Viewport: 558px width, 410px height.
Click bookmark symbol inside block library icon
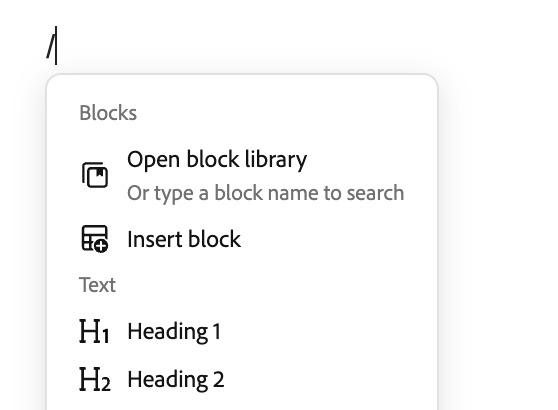tap(101, 173)
